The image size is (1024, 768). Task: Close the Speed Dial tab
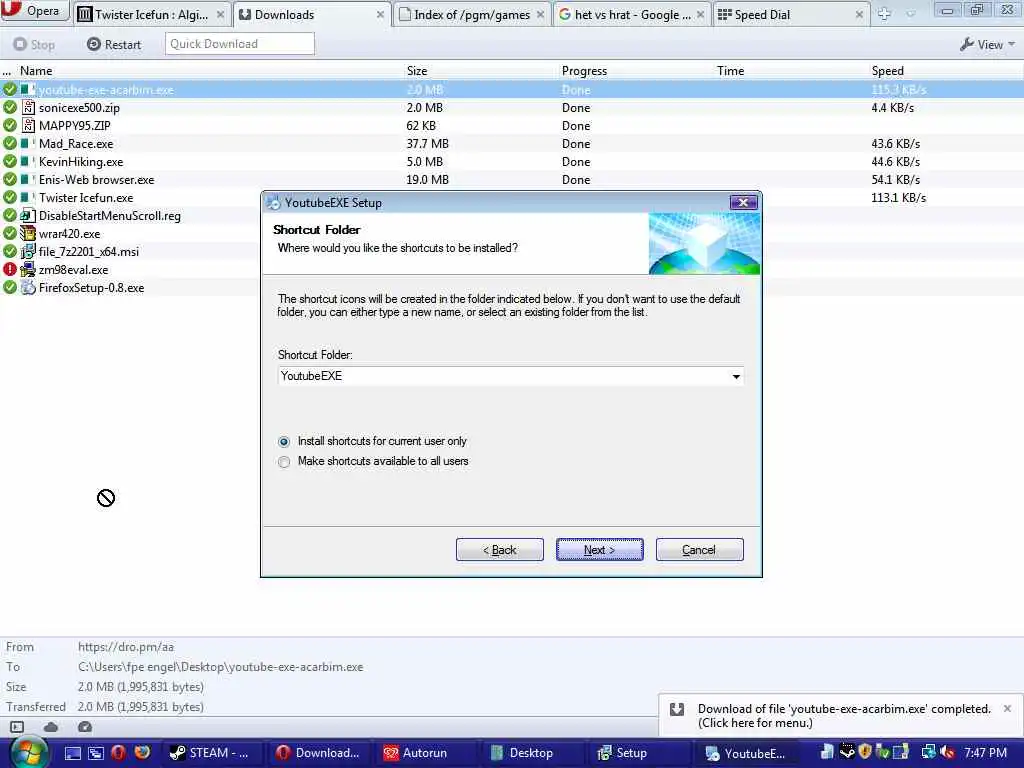(x=859, y=14)
